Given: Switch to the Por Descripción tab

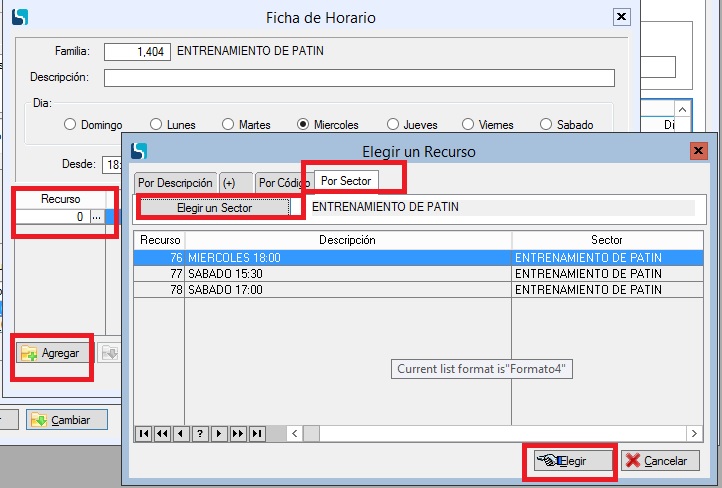Looking at the screenshot, I should pyautogui.click(x=175, y=183).
